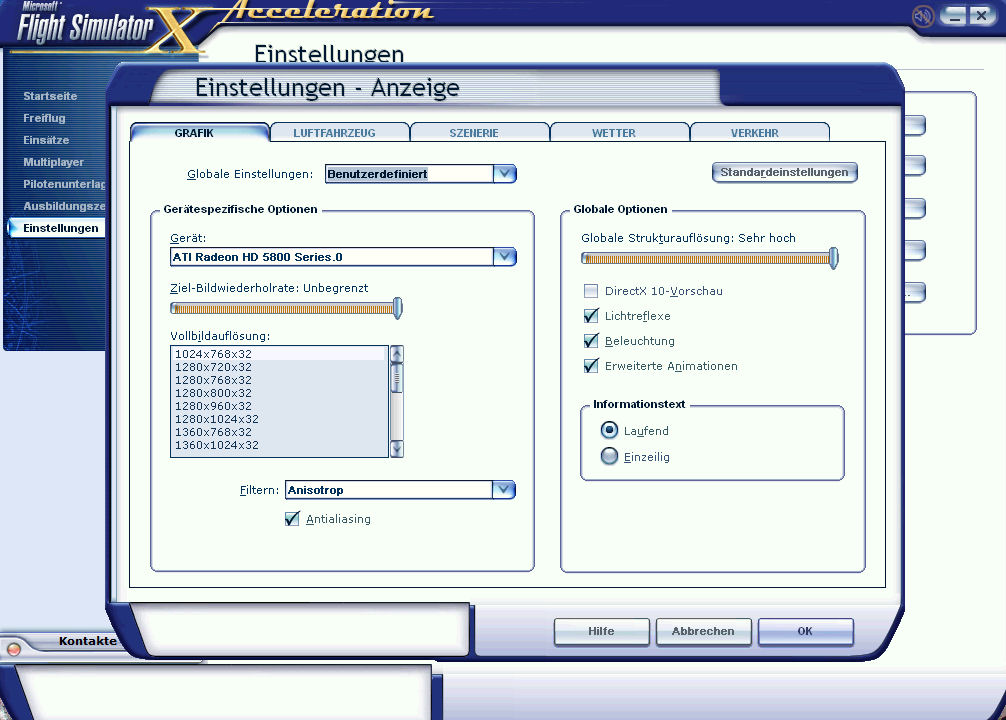Select the VERKEHR tab
This screenshot has height=720, width=1006.
(x=754, y=133)
